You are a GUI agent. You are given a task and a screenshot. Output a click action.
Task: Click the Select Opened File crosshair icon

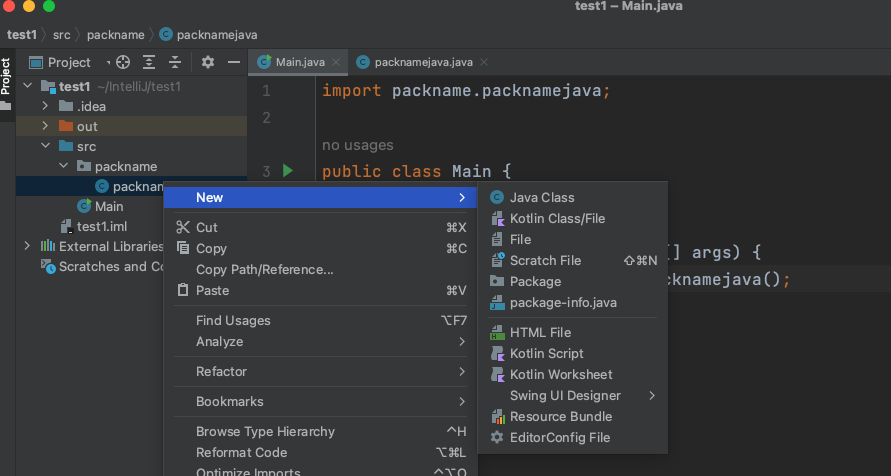(x=123, y=62)
